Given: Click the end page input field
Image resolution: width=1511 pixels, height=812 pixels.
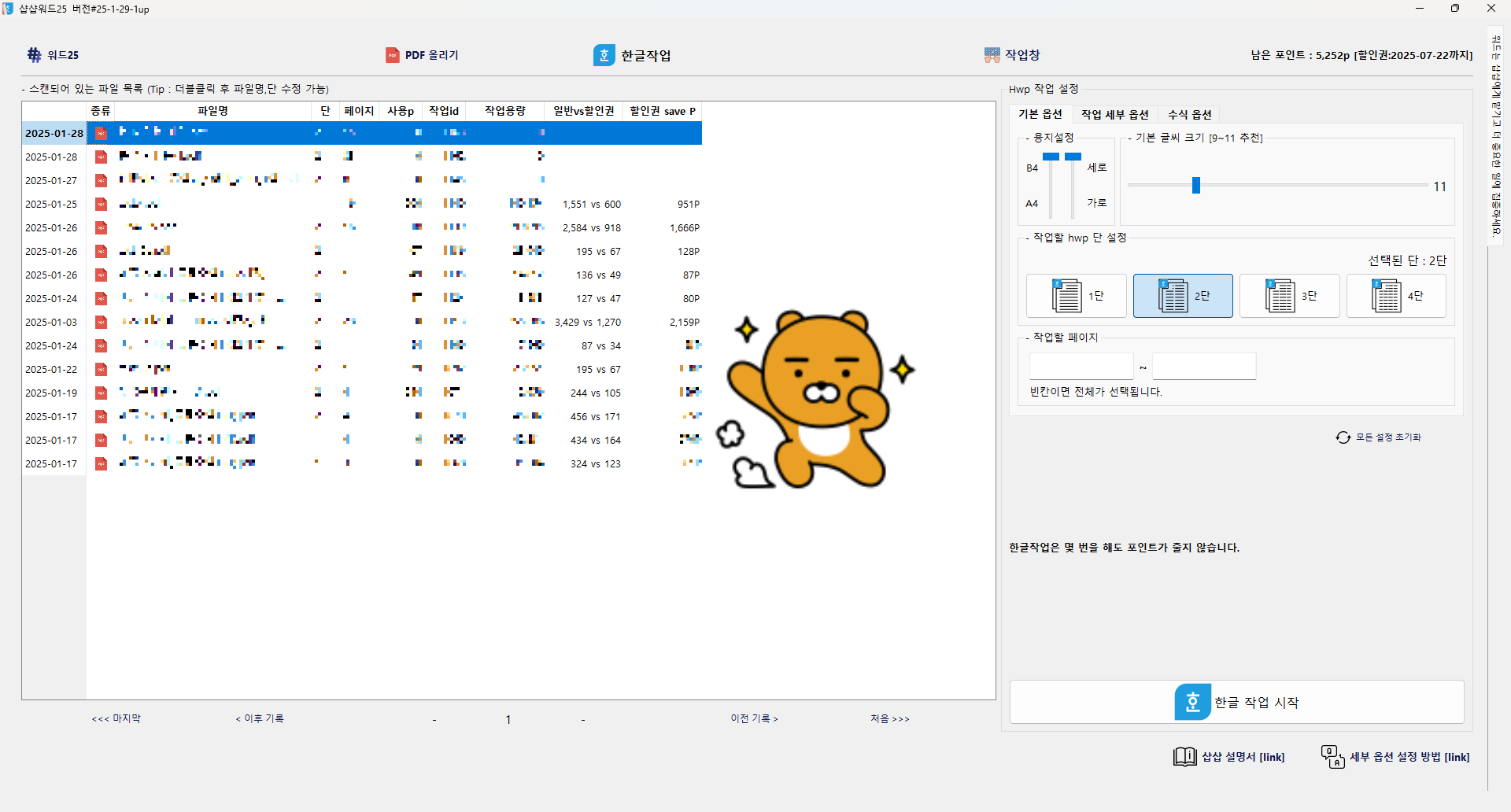Looking at the screenshot, I should (1204, 366).
